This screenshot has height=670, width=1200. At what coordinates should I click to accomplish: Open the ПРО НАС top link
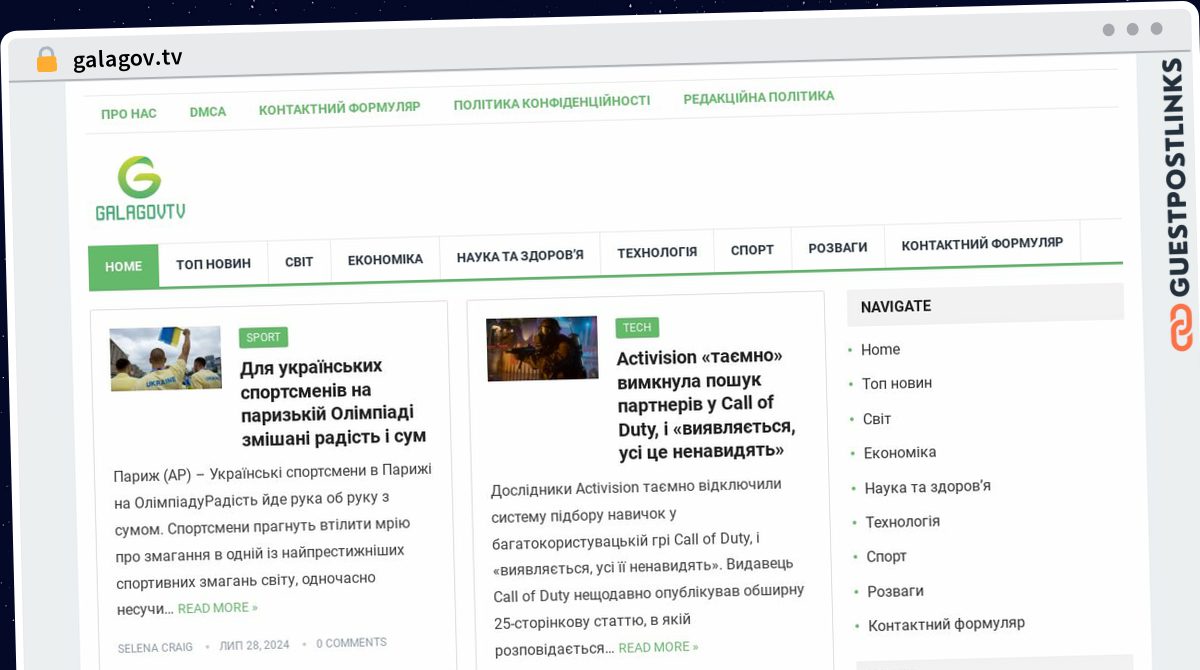(x=129, y=114)
